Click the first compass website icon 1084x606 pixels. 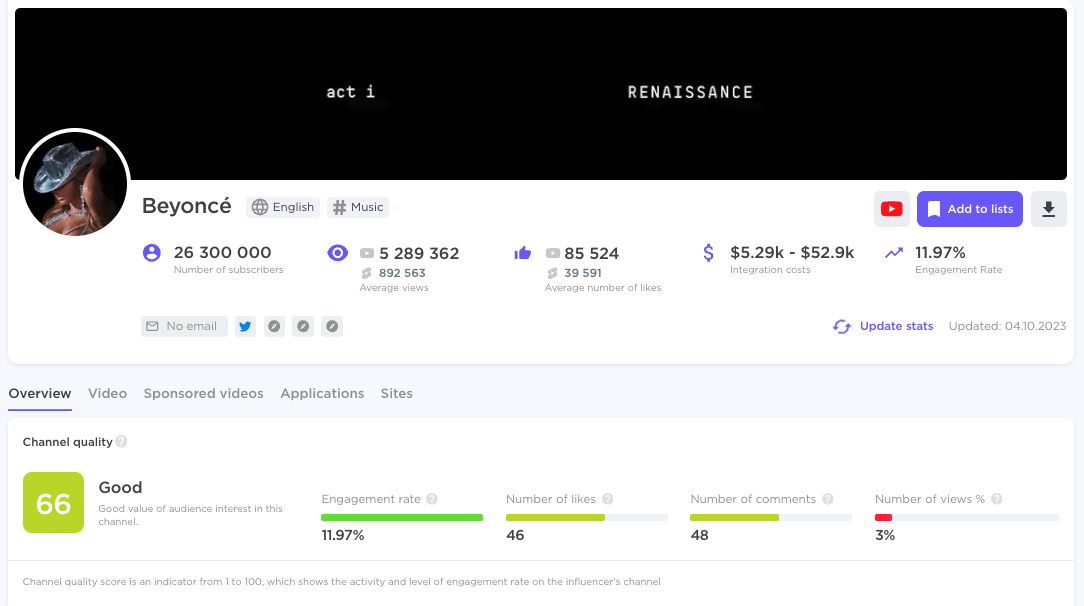pyautogui.click(x=274, y=326)
